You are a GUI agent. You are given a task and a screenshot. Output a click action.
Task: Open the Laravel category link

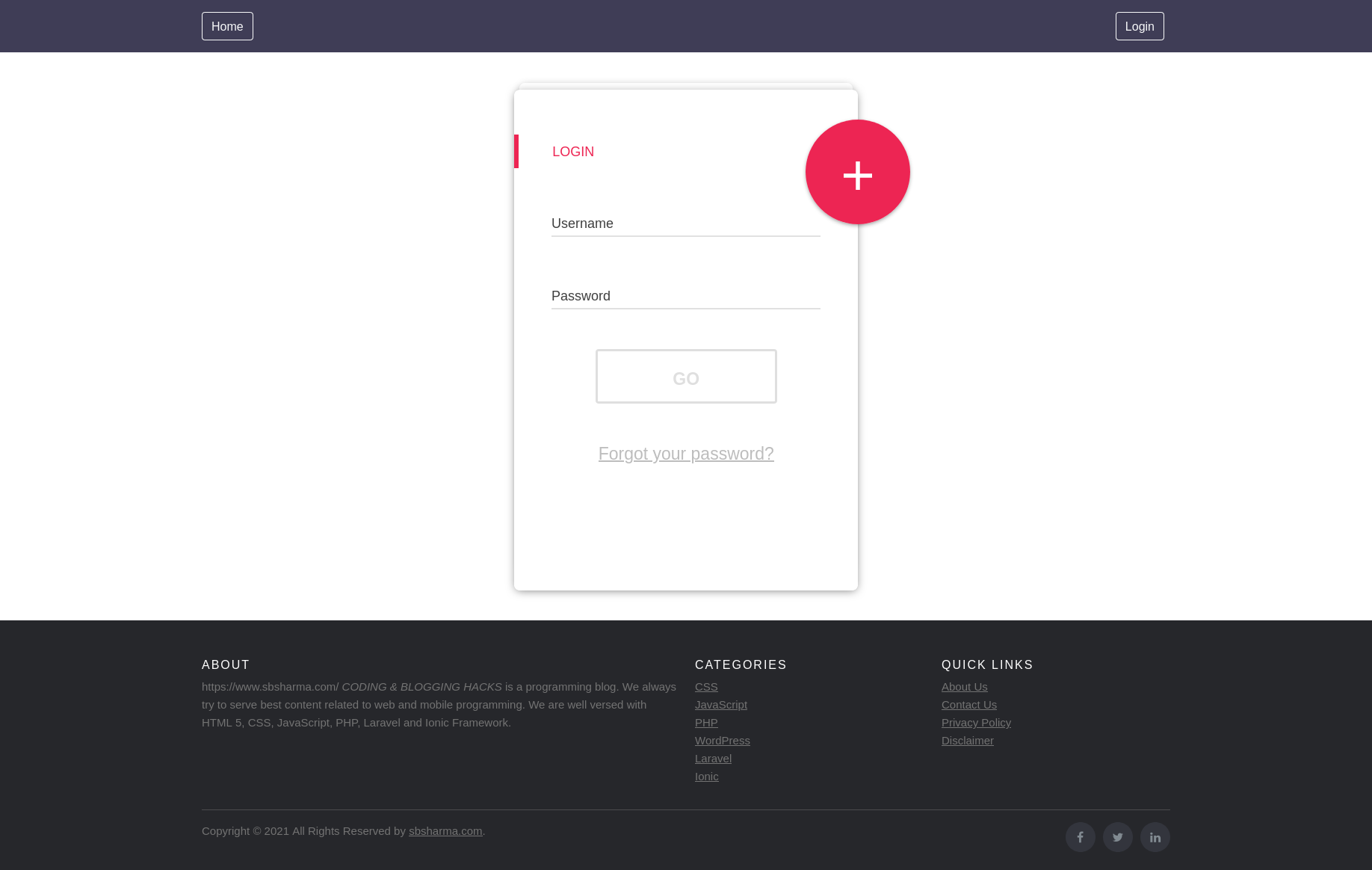[712, 758]
